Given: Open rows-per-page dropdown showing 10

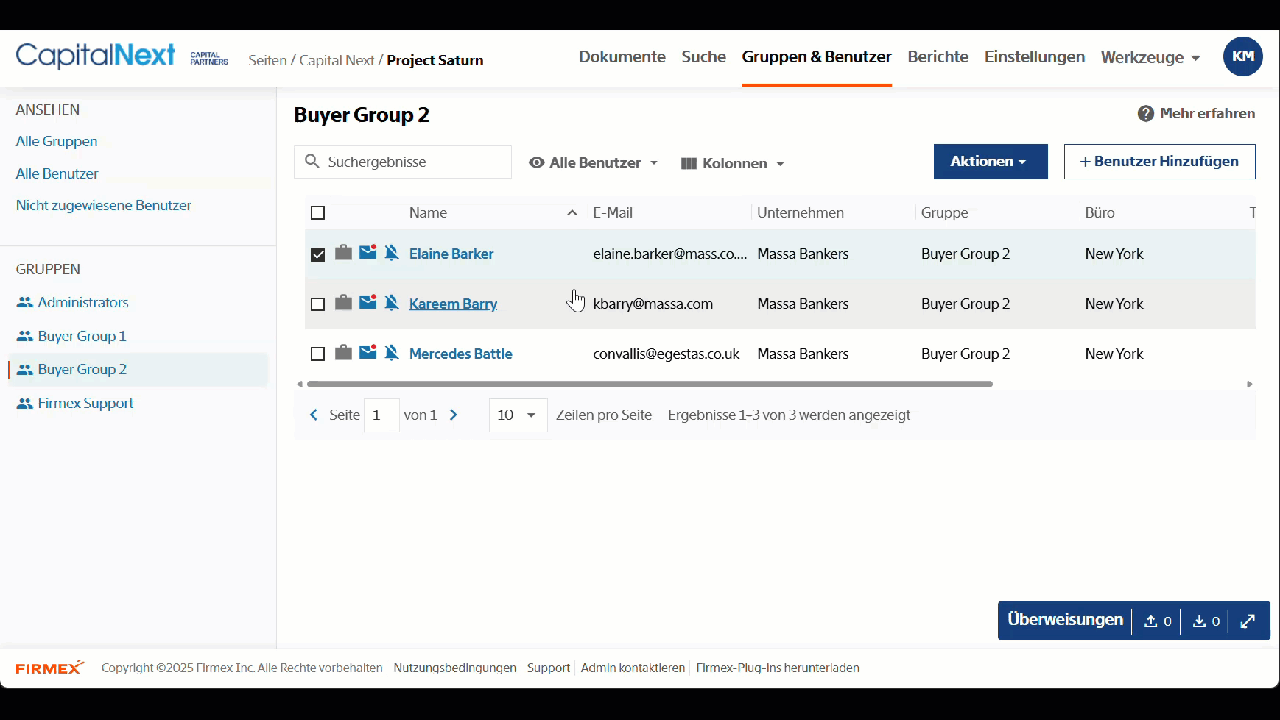Looking at the screenshot, I should 518,415.
